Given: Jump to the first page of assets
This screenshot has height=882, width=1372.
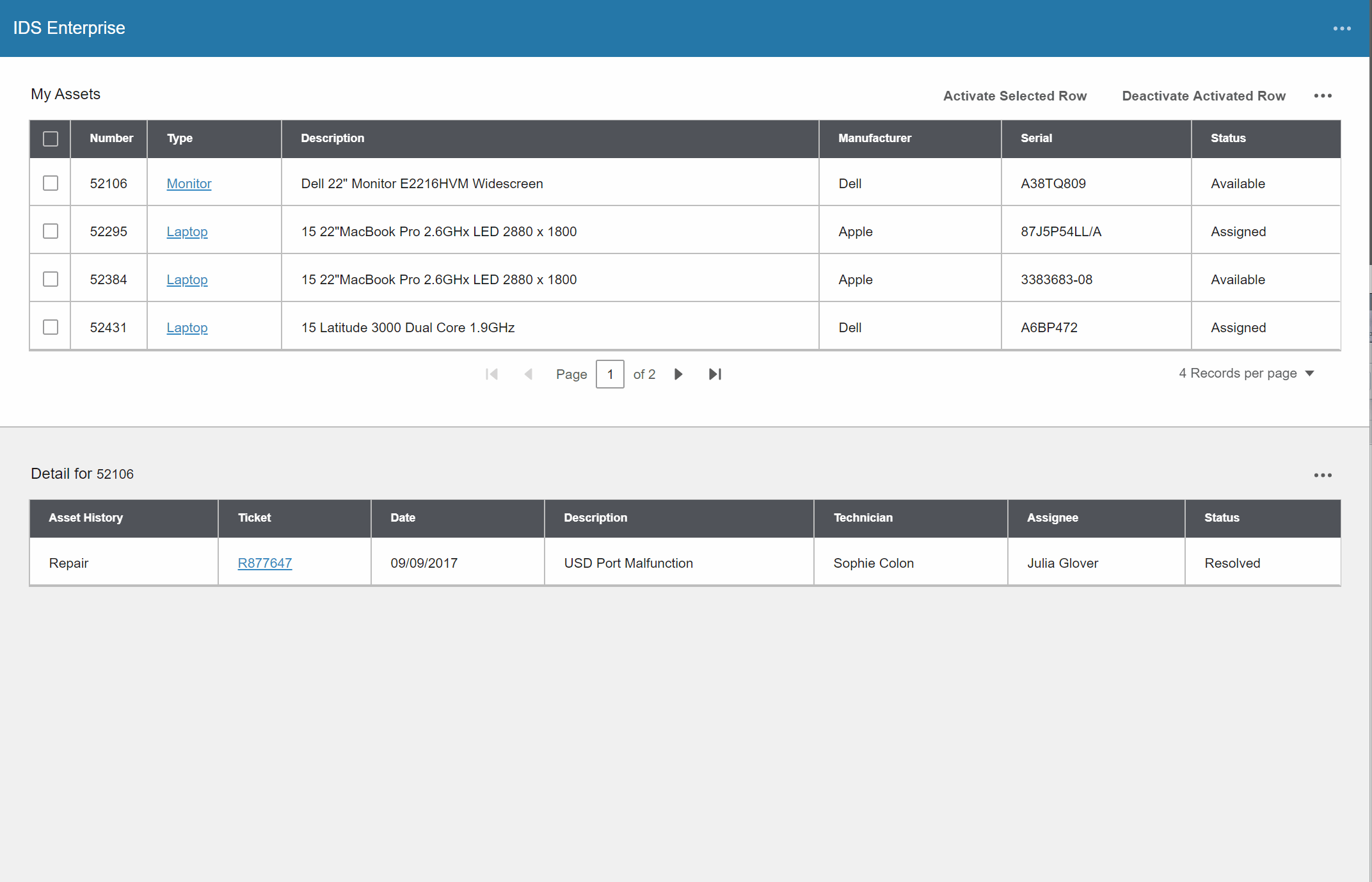Looking at the screenshot, I should [x=491, y=374].
